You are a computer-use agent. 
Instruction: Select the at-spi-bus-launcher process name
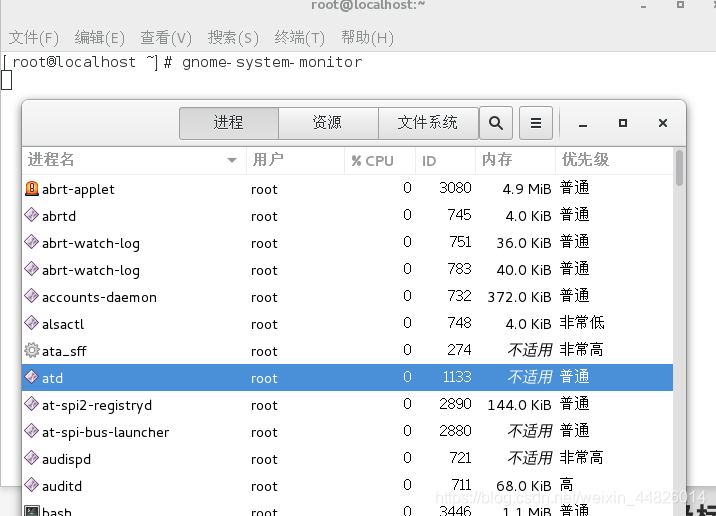coord(105,432)
